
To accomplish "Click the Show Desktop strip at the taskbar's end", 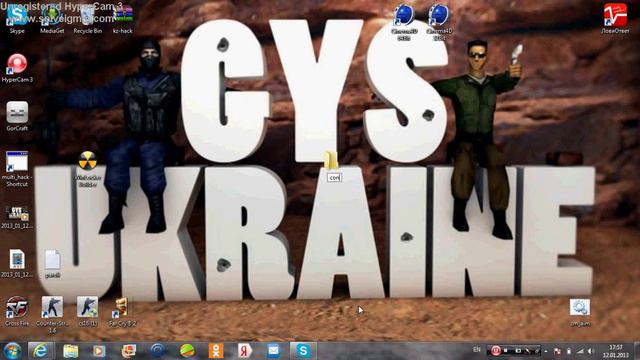I will click(636, 351).
